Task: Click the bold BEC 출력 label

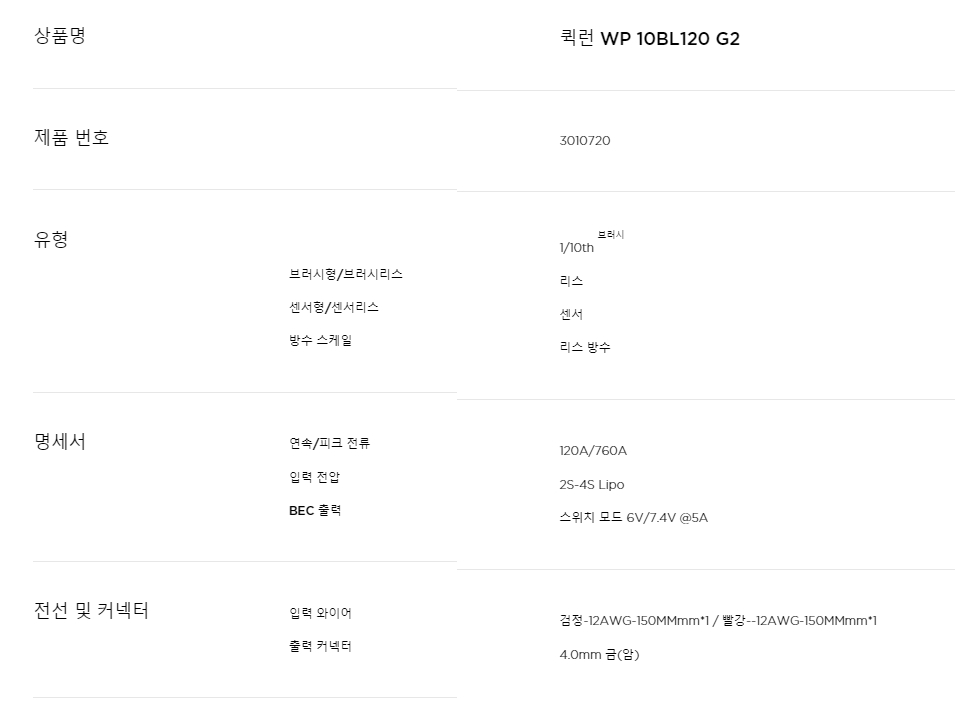Action: click(x=315, y=511)
